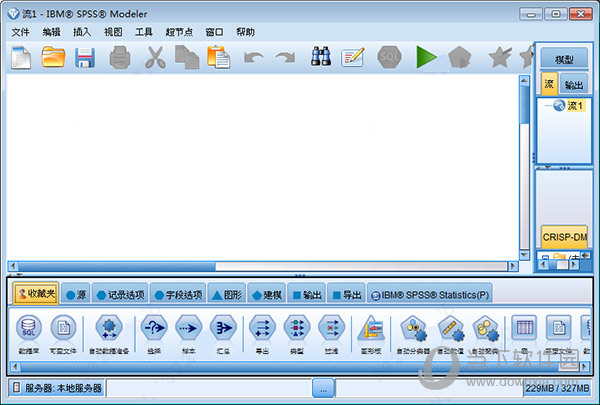Click the Print toolbar icon
This screenshot has height=405, width=600.
(x=120, y=58)
